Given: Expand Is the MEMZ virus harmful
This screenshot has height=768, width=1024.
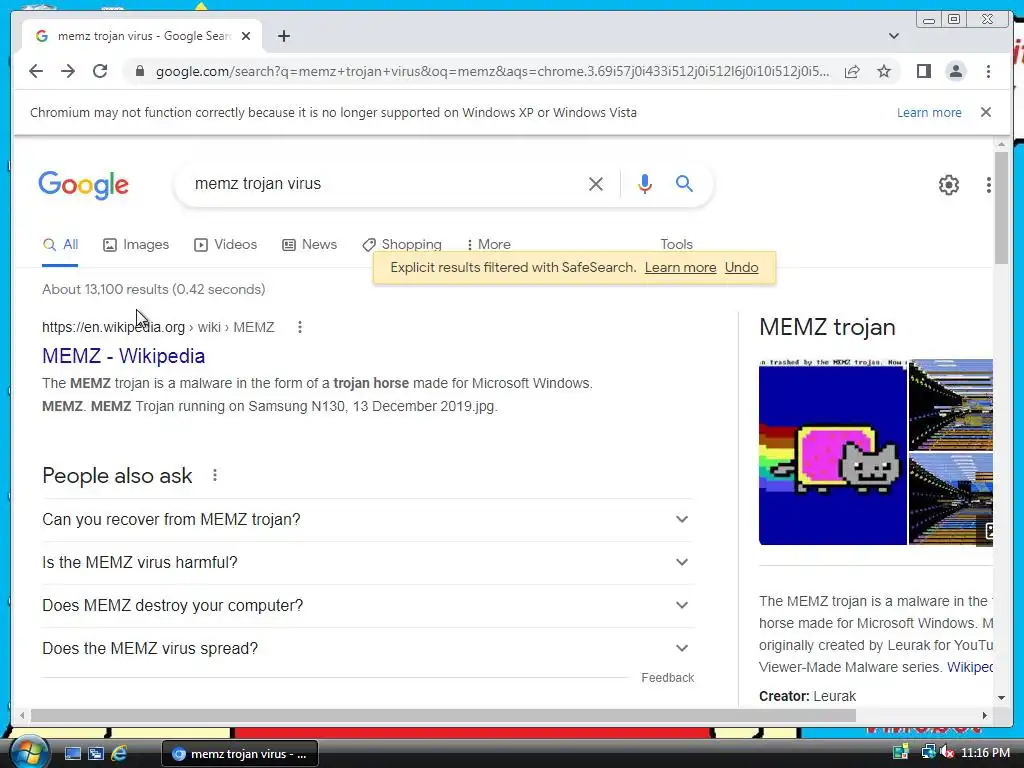Looking at the screenshot, I should (x=368, y=563).
